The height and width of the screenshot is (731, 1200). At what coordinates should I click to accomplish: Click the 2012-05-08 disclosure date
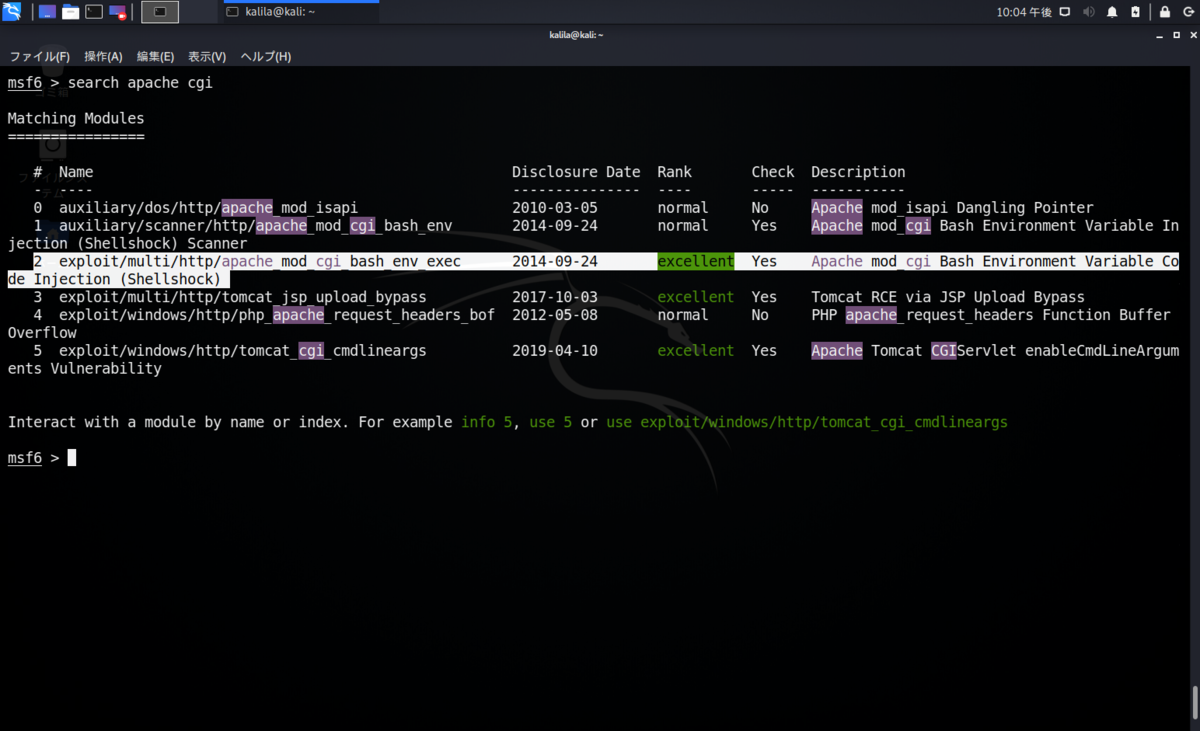[555, 316]
